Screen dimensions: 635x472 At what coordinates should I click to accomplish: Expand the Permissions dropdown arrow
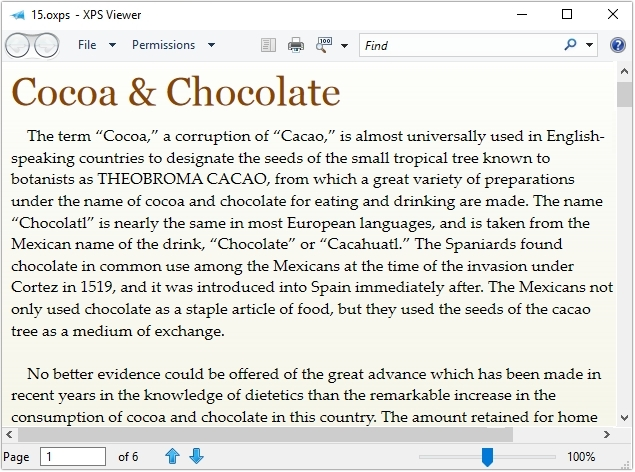click(x=211, y=45)
